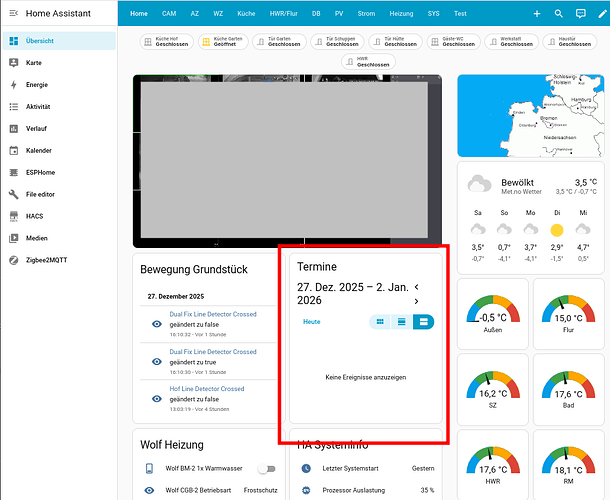Click the Heute button in Termine
610x500 pixels.
pos(312,322)
